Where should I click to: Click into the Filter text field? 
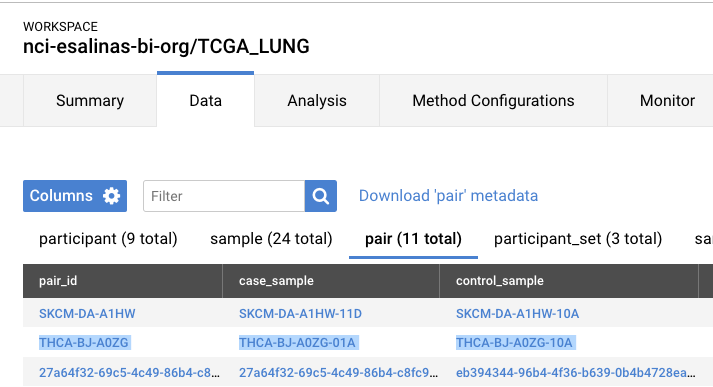point(224,196)
